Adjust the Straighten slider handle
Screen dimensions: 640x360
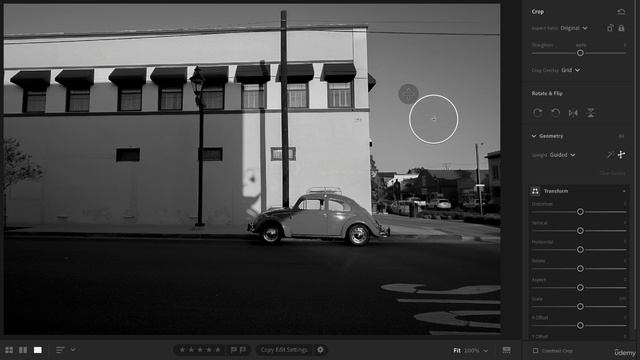[x=580, y=53]
